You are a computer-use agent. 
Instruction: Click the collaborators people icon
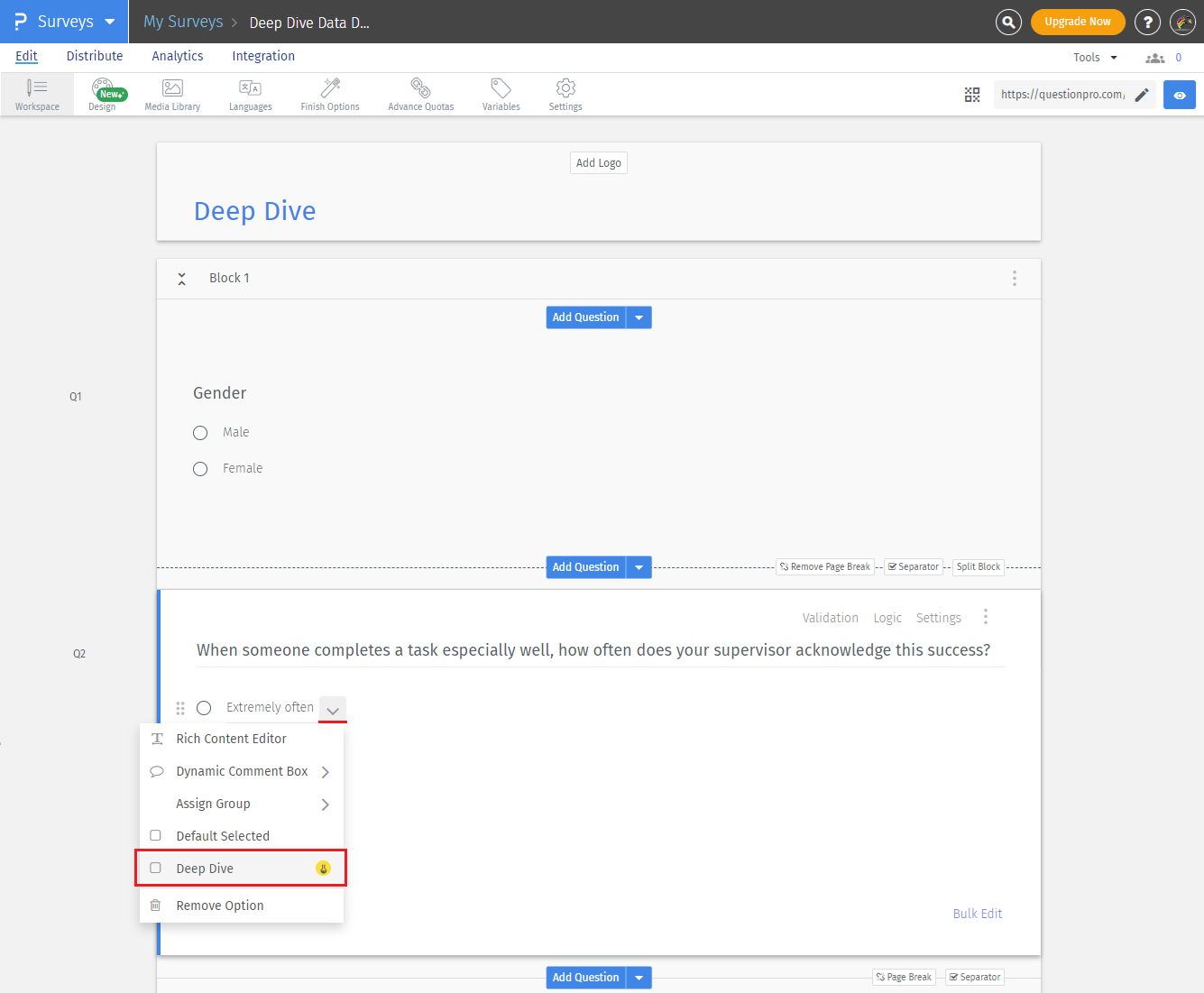point(1154,58)
